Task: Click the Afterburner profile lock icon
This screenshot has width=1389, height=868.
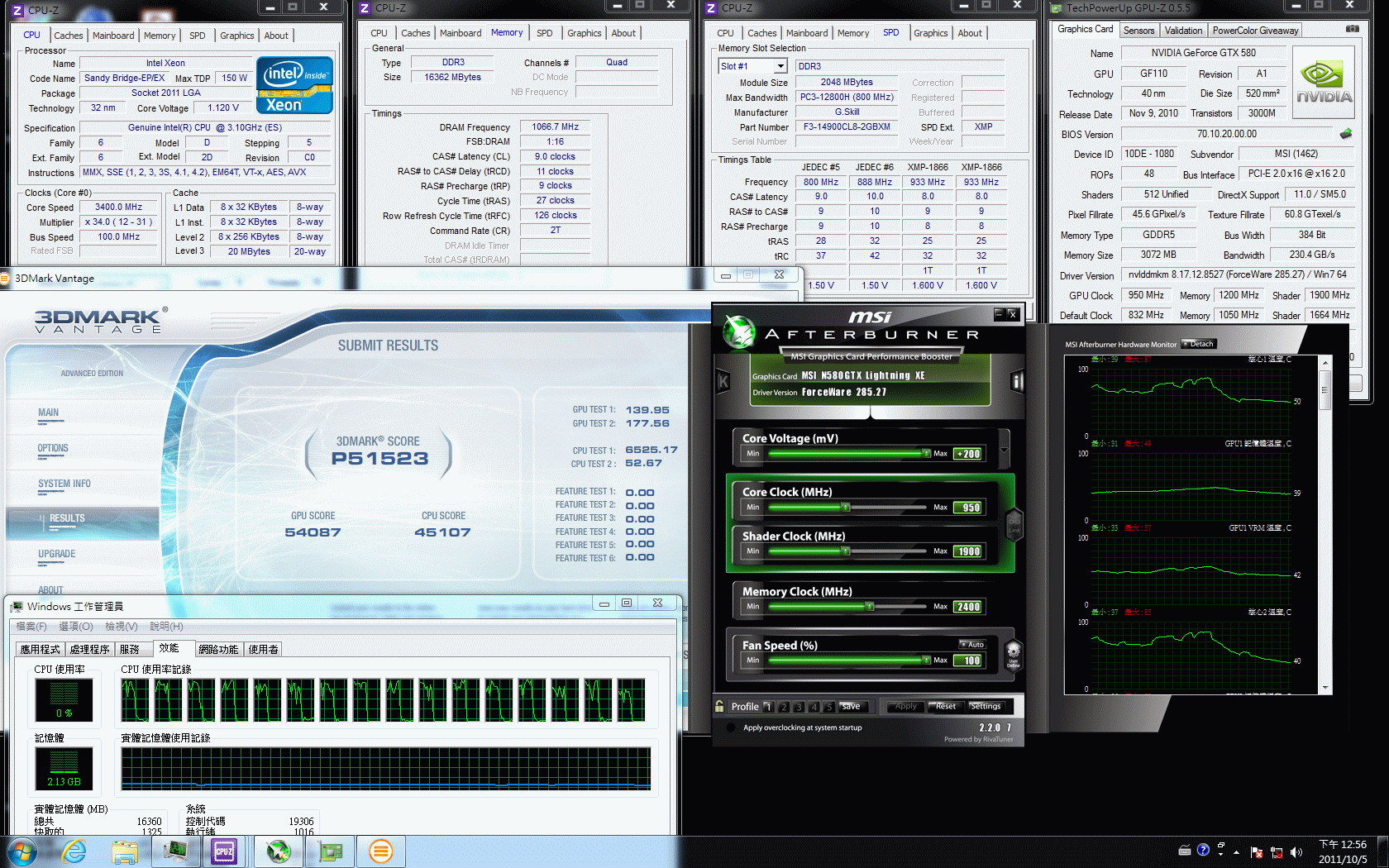Action: tap(720, 706)
